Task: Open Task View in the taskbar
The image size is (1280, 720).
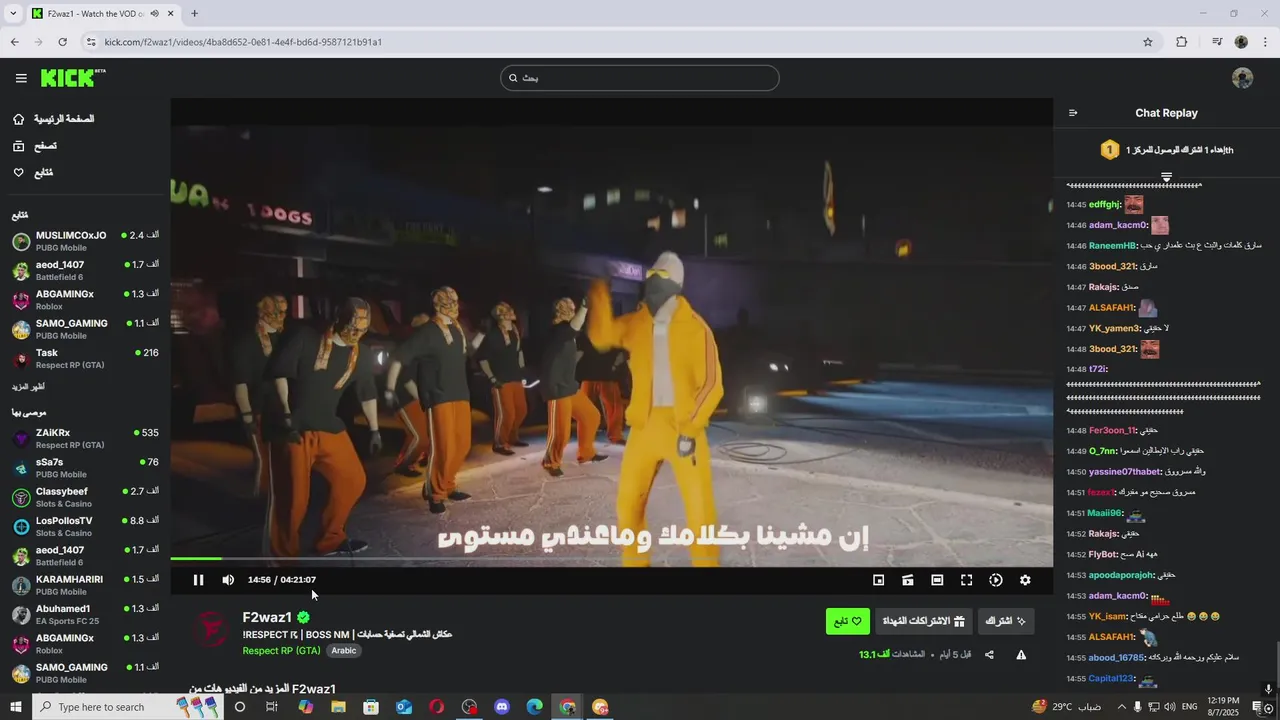Action: tap(272, 707)
